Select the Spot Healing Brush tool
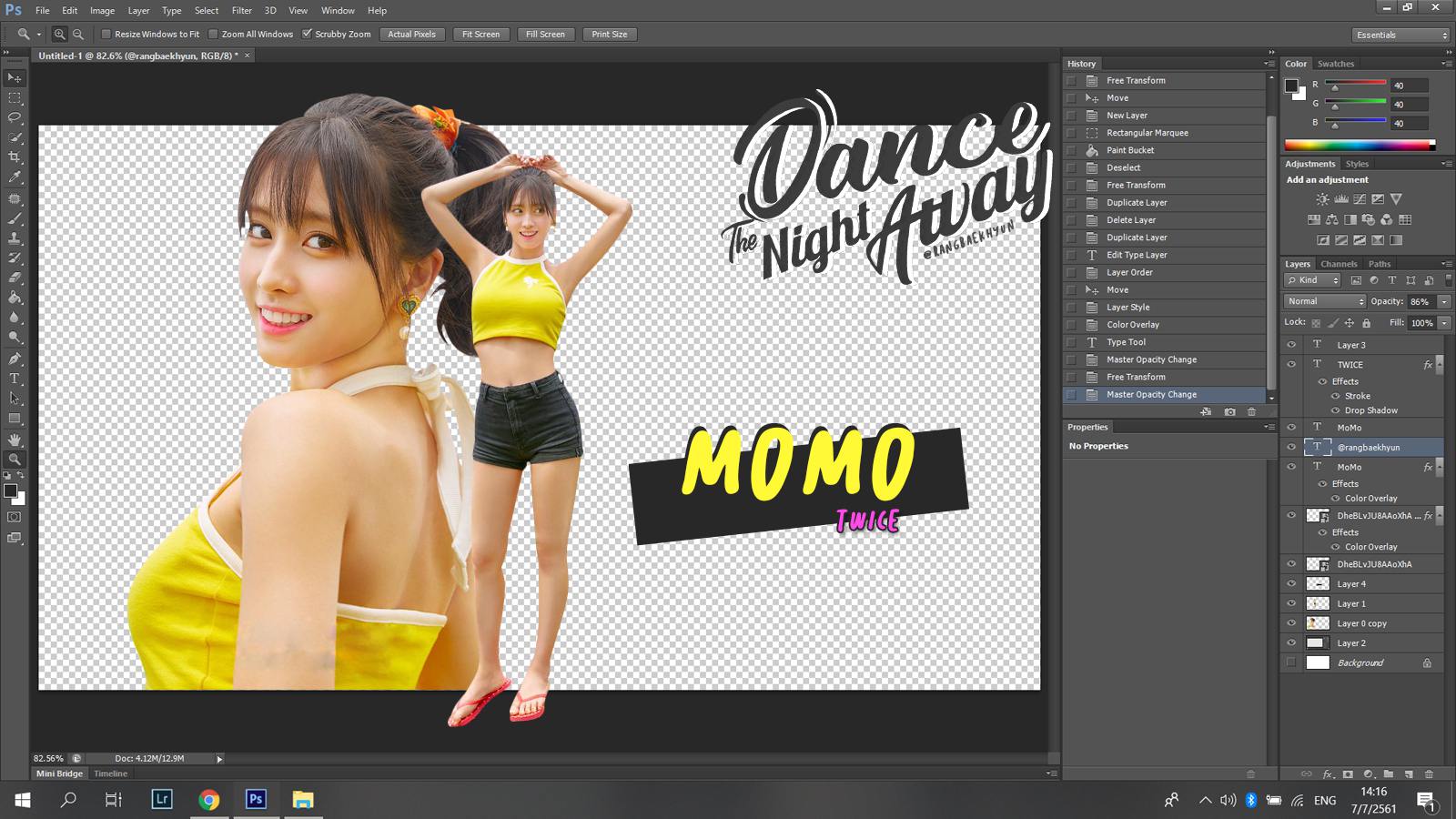 point(15,198)
